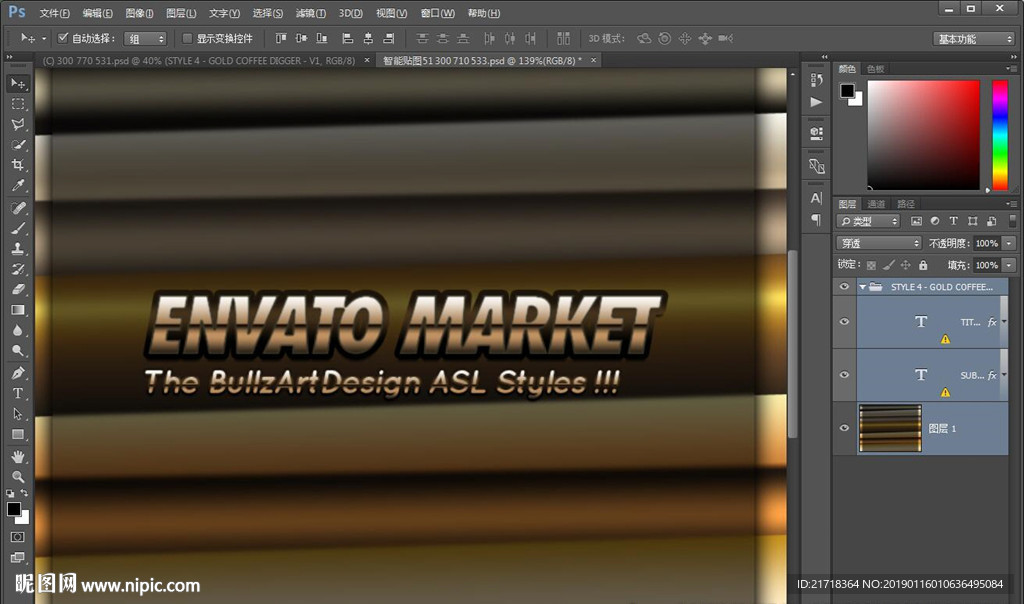This screenshot has width=1024, height=604.
Task: Pick the History Brush tool
Action: click(x=18, y=268)
